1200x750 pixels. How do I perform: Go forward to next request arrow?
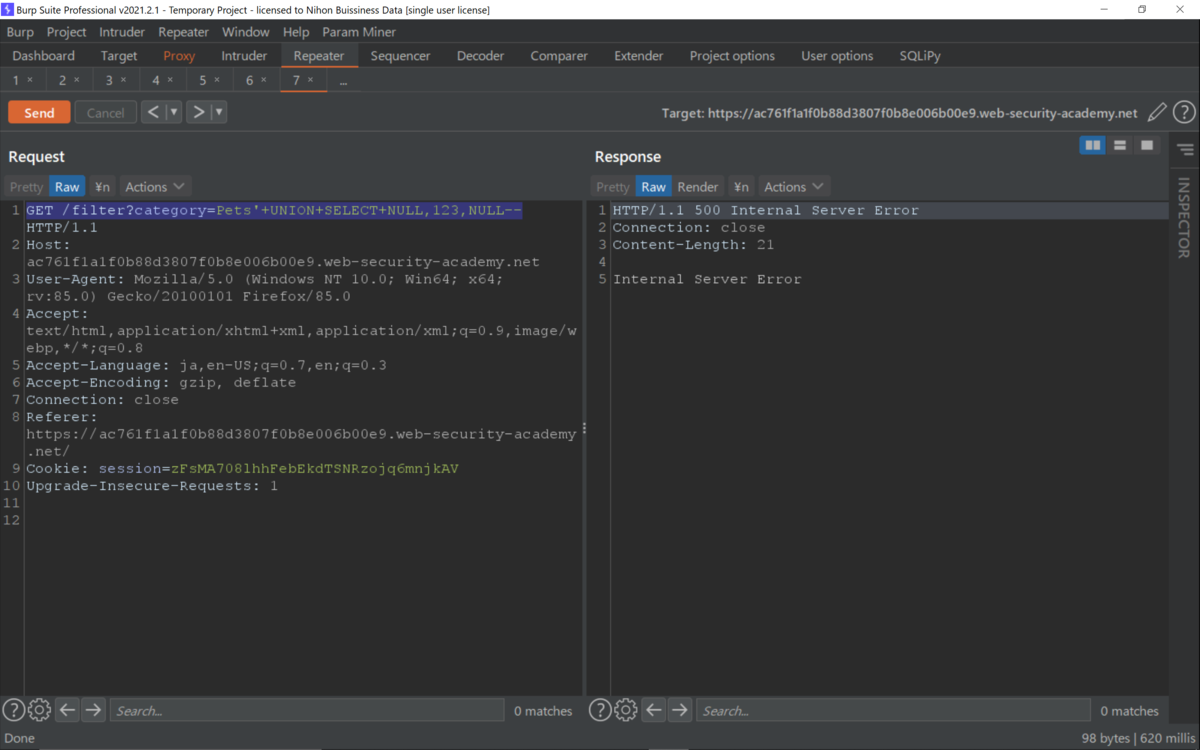(198, 112)
